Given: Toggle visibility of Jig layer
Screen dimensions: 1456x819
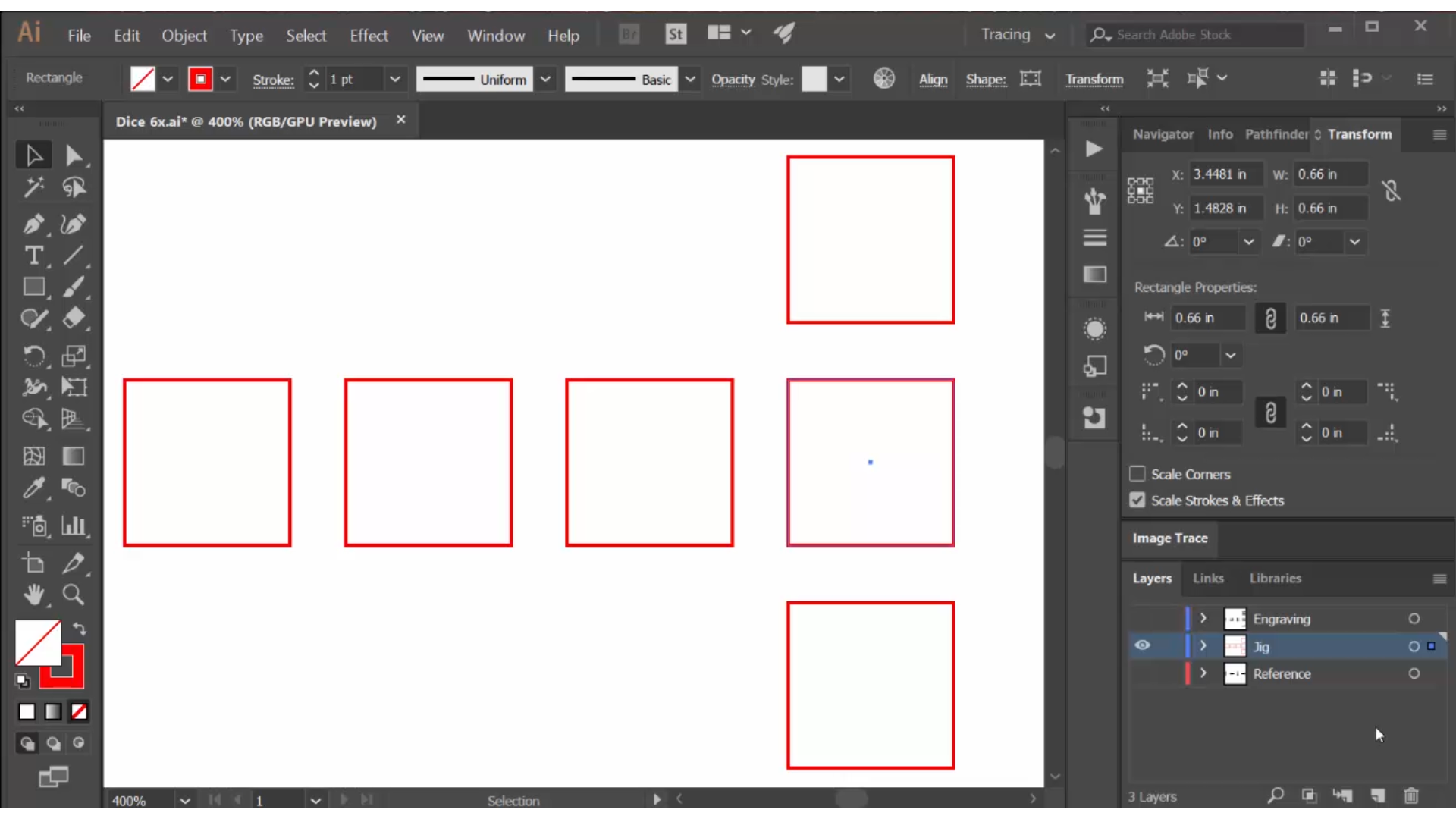Looking at the screenshot, I should [x=1142, y=646].
